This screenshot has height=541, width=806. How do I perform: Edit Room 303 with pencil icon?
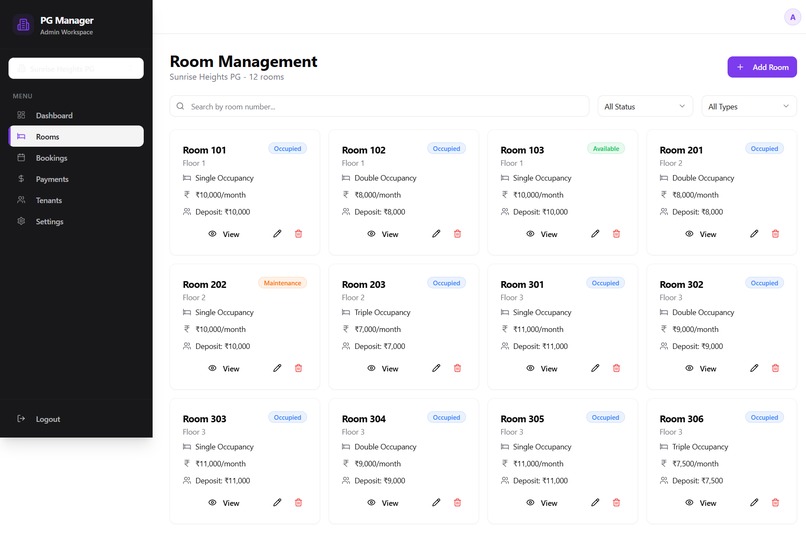(277, 502)
